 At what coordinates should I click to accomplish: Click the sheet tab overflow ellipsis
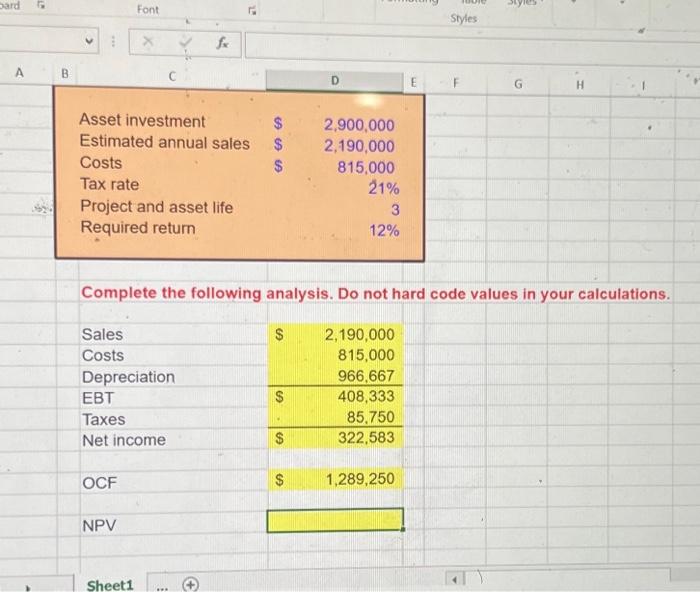pyautogui.click(x=162, y=587)
